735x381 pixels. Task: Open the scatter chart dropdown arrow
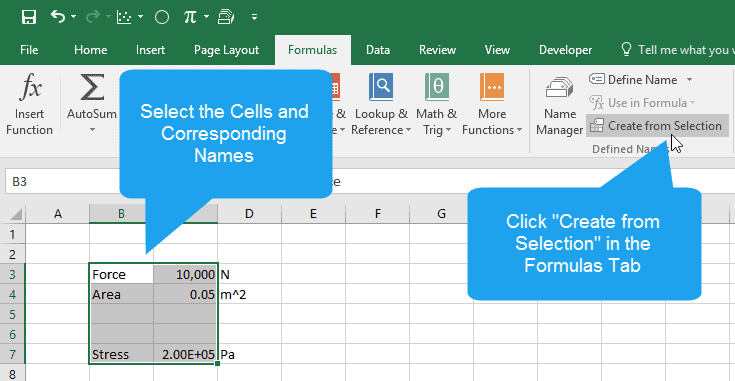140,17
